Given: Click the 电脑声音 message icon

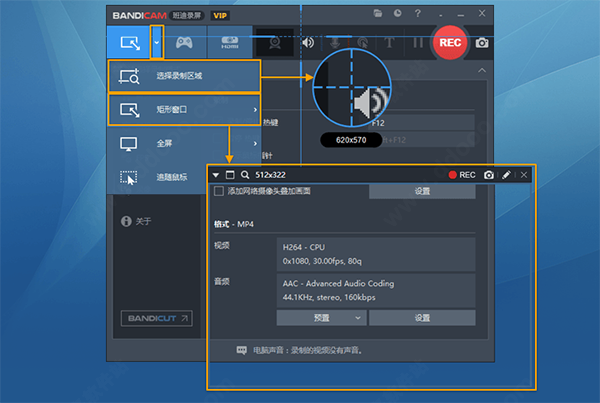Looking at the screenshot, I should tap(241, 350).
